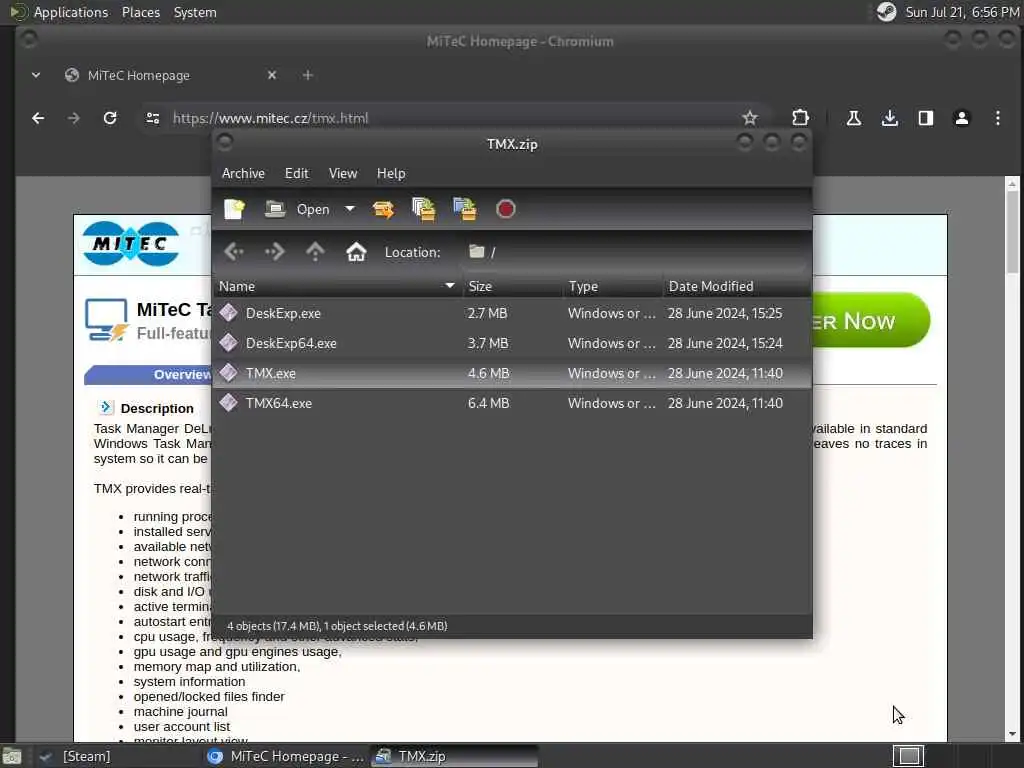The width and height of the screenshot is (1024, 768).
Task: Go up one level in archive
Action: (x=315, y=251)
